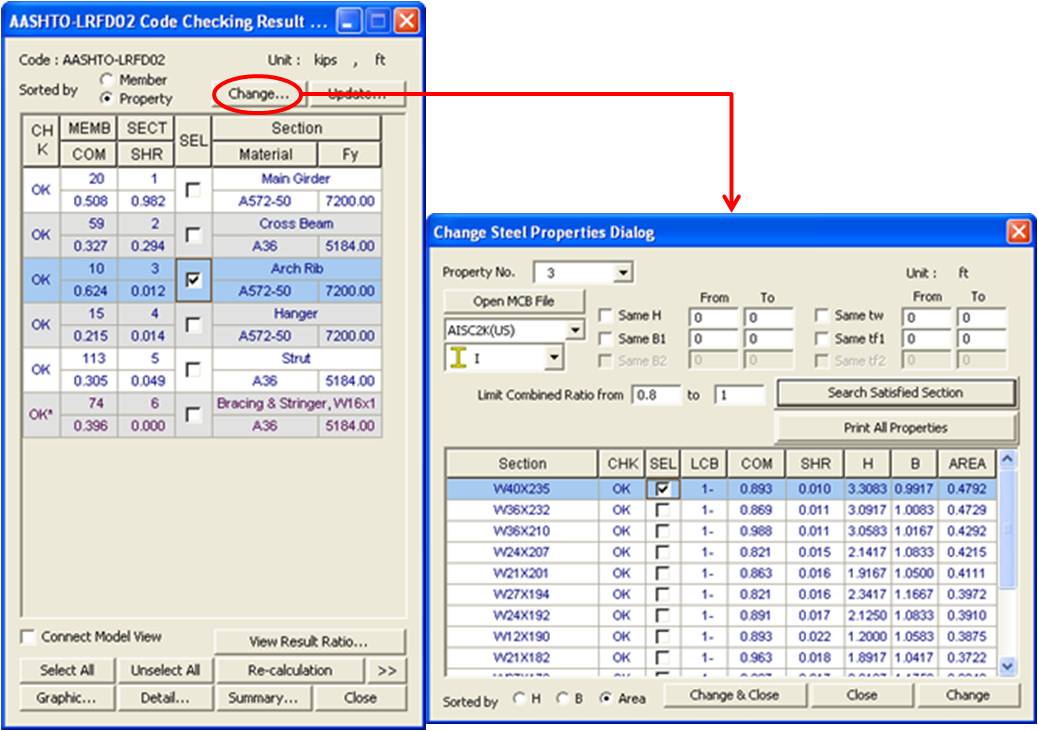Open the I-section shape dropdown
The width and height of the screenshot is (1038, 731).
553,357
